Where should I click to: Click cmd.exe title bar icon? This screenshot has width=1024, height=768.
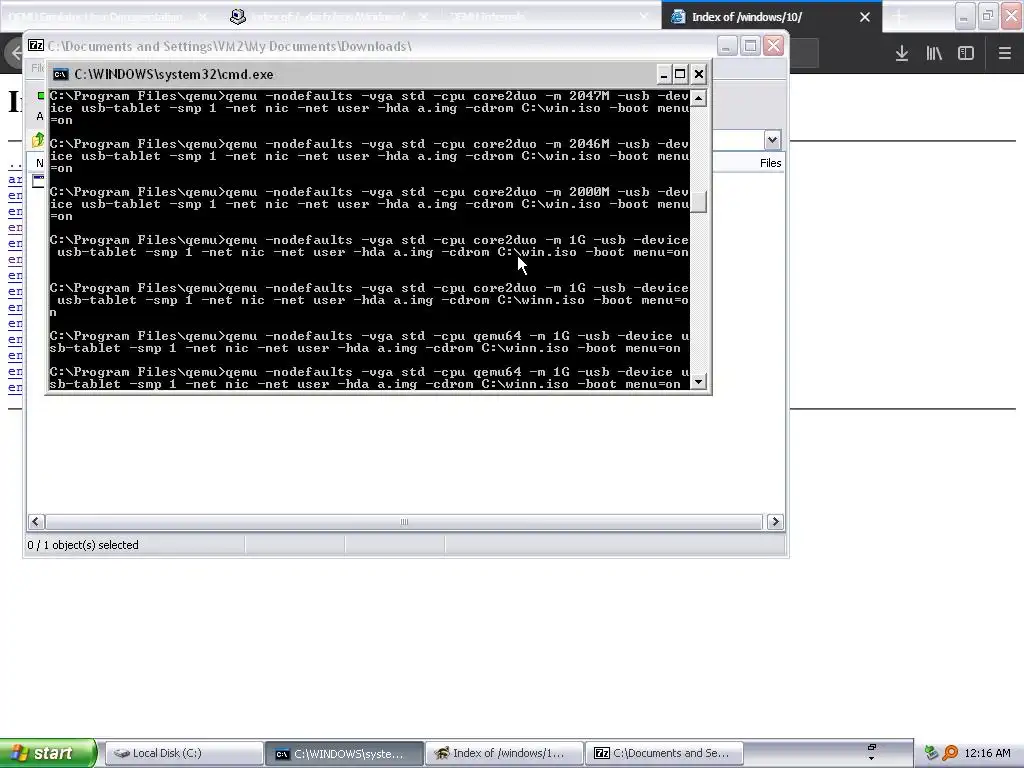click(x=61, y=74)
